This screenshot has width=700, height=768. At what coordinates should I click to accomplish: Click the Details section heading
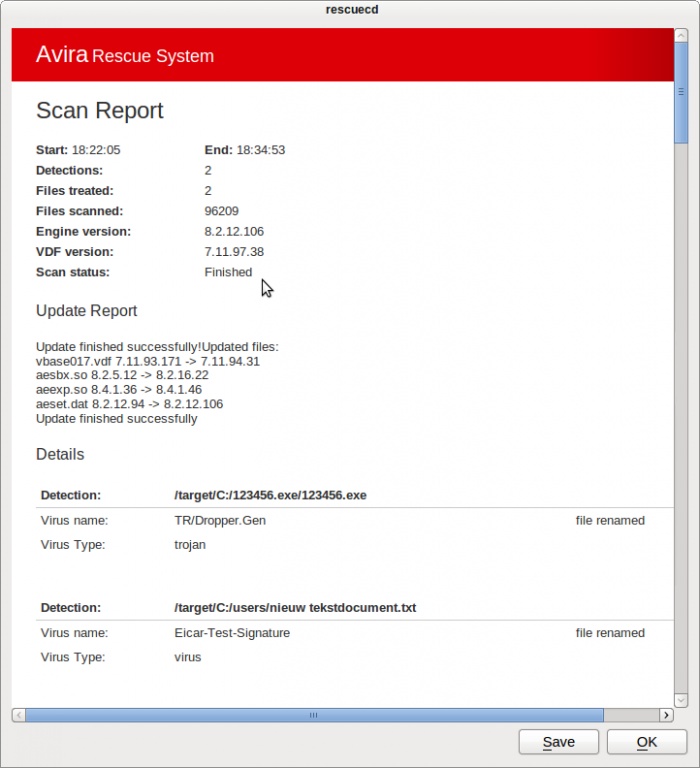click(60, 454)
